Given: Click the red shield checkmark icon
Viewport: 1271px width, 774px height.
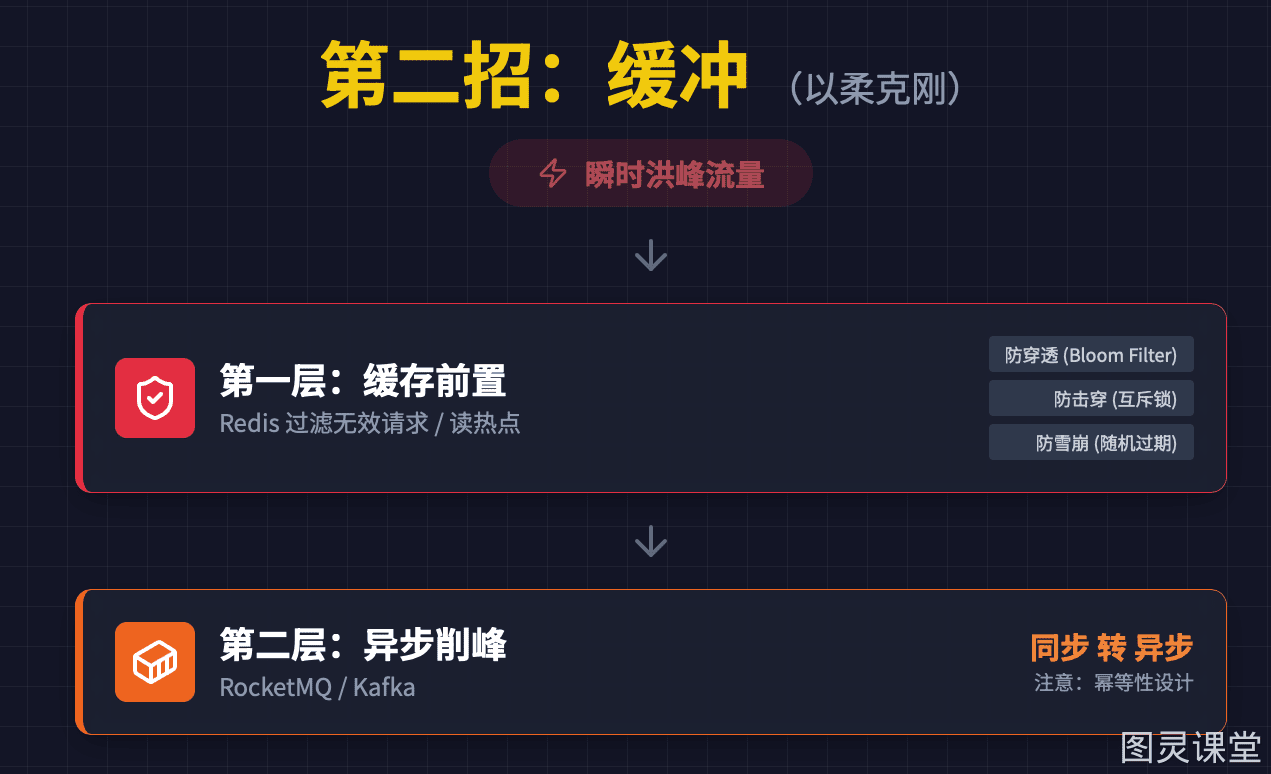Looking at the screenshot, I should (155, 398).
